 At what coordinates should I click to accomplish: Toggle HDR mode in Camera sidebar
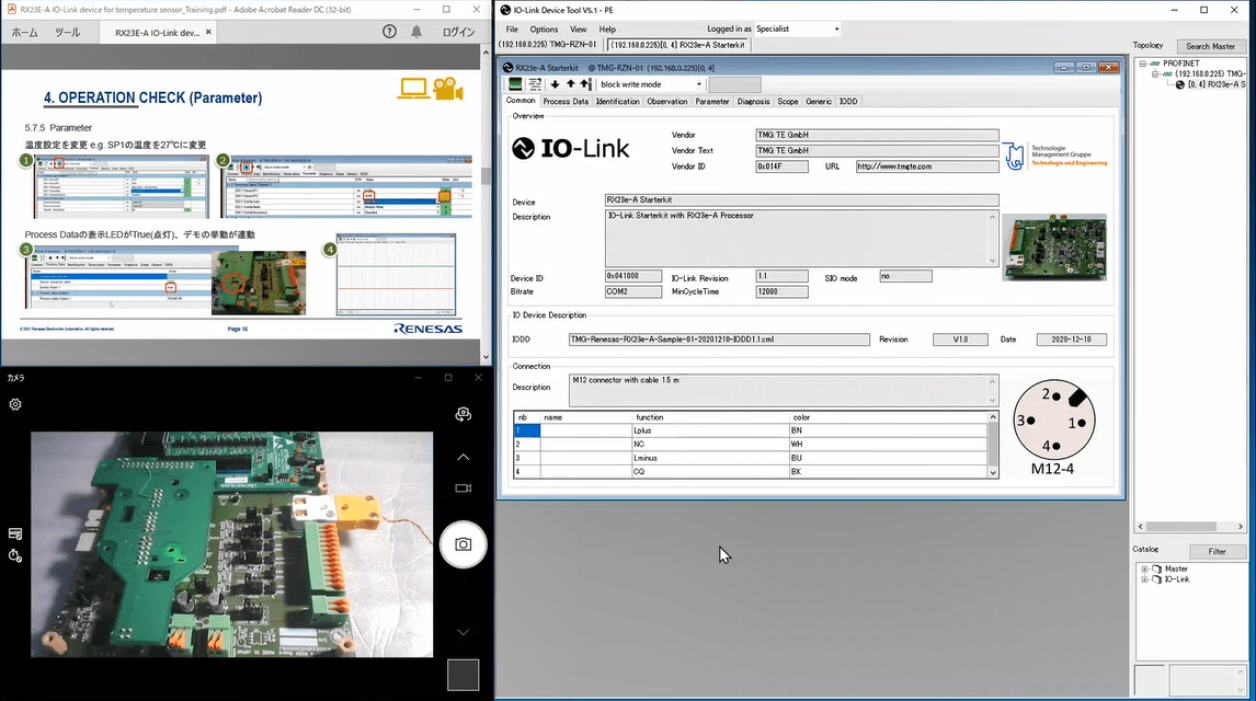click(14, 532)
